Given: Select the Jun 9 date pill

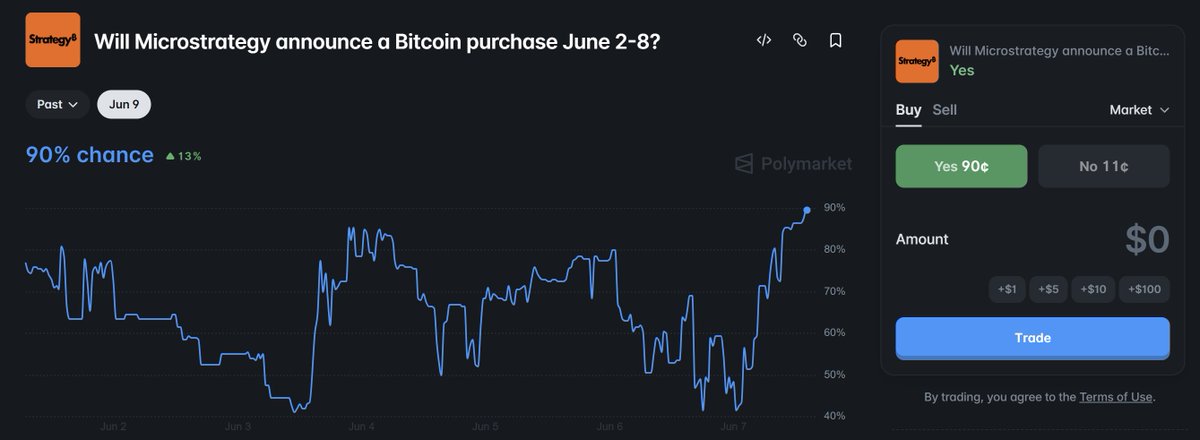Looking at the screenshot, I should (x=124, y=104).
